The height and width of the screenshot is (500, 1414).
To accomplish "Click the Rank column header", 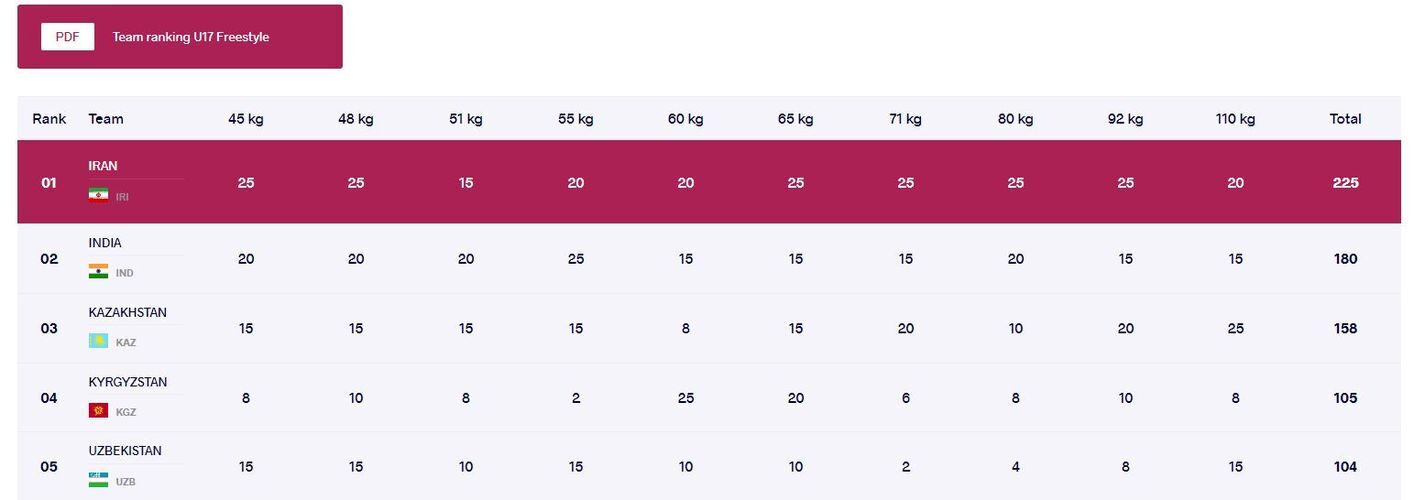I will coord(49,119).
